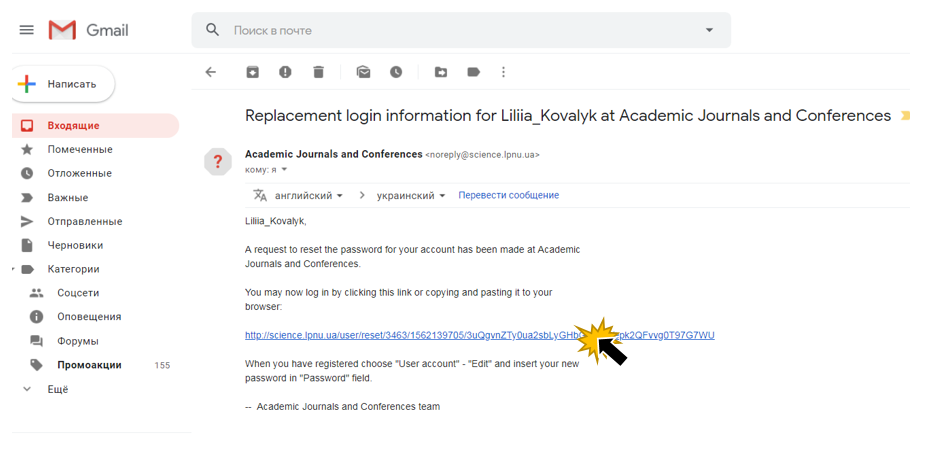Image resolution: width=939 pixels, height=467 pixels.
Task: Mark as unread with envelope icon
Action: click(363, 72)
